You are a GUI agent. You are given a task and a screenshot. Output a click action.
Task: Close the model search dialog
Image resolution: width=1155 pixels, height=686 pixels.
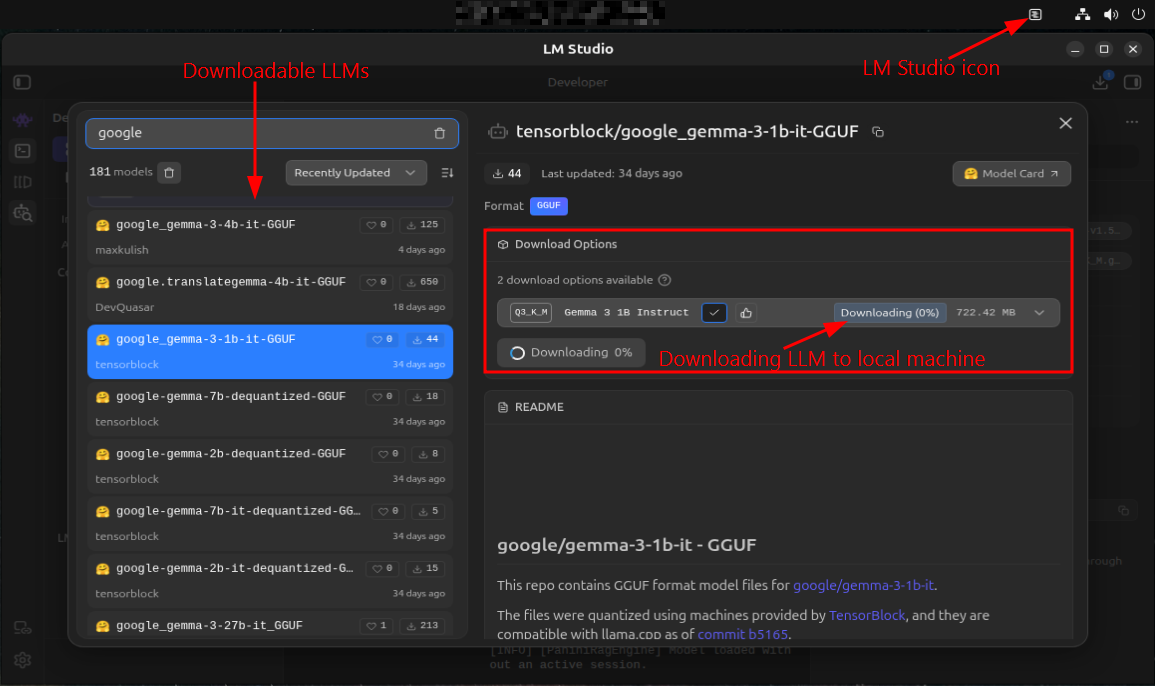[x=1065, y=123]
